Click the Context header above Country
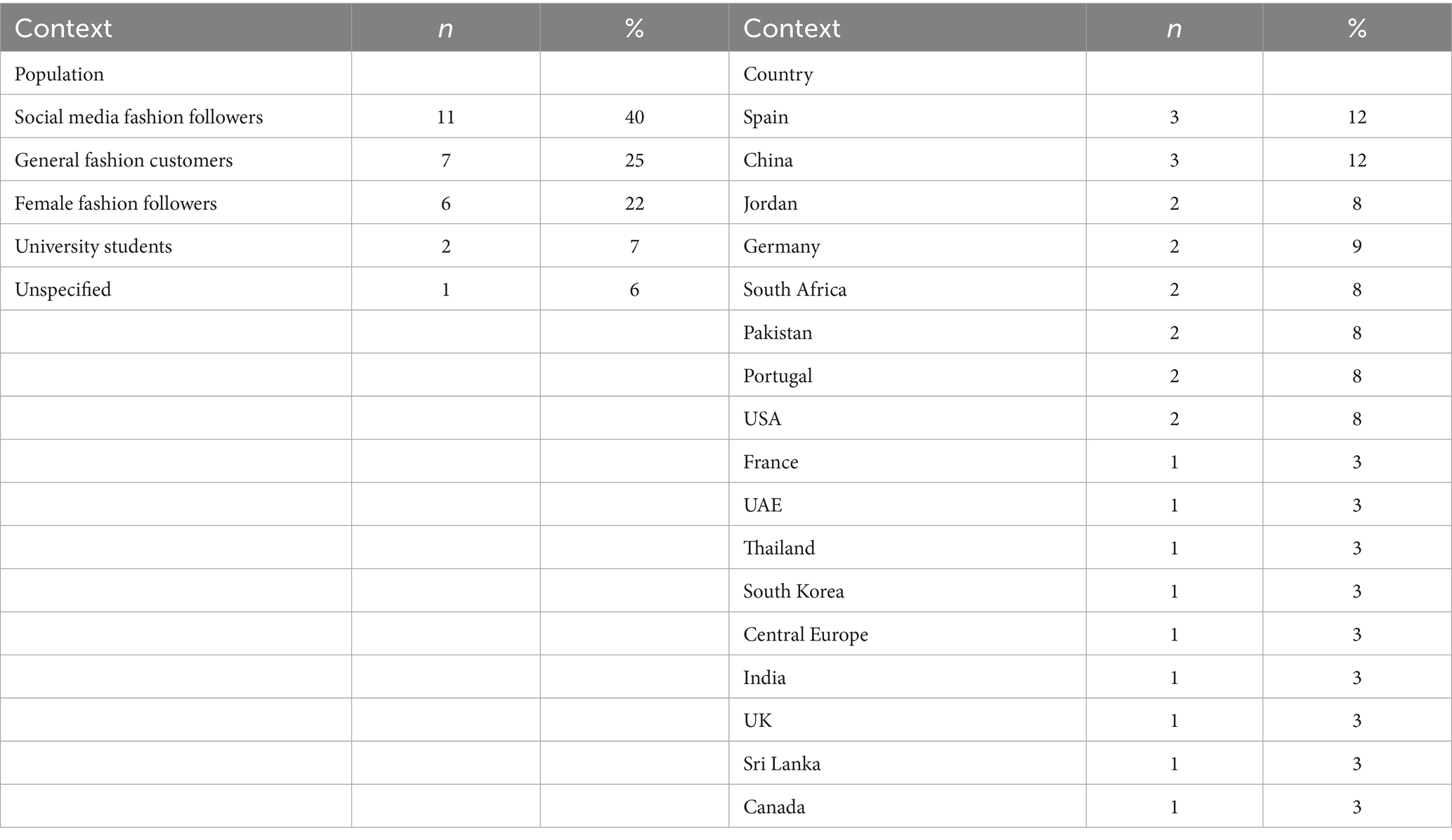 click(x=792, y=28)
